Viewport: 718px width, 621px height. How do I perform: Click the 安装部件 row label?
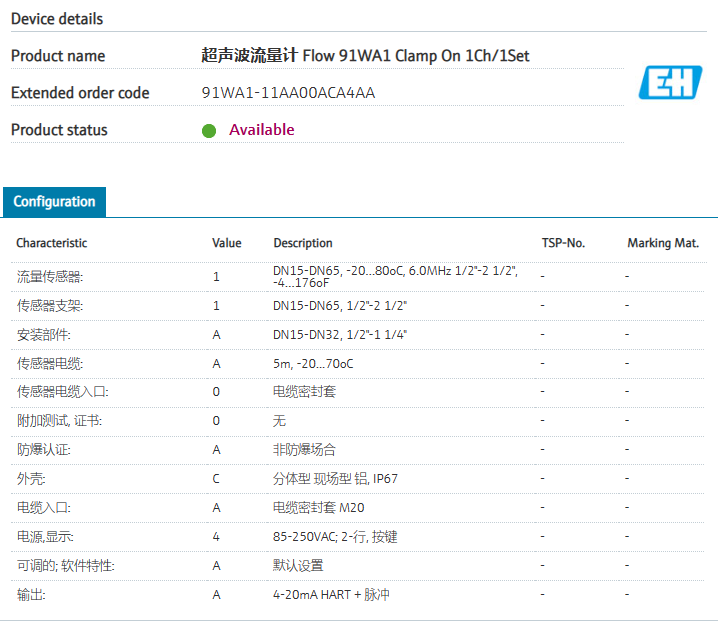point(43,334)
